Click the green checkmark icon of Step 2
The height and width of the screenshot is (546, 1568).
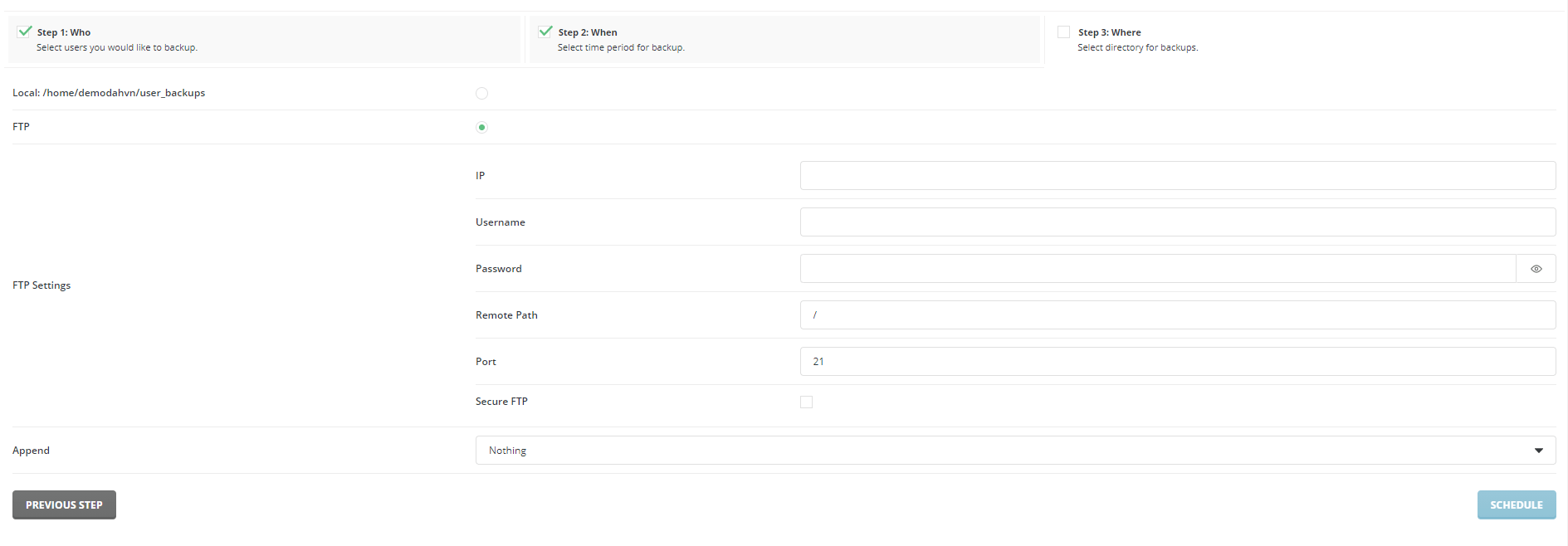pos(545,32)
